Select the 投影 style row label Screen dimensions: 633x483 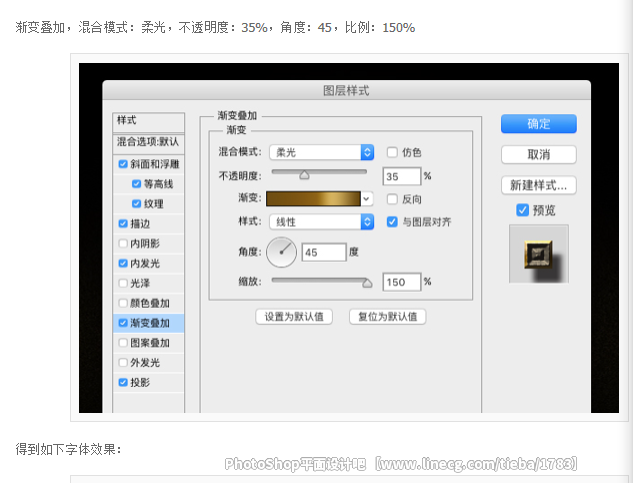(x=140, y=382)
